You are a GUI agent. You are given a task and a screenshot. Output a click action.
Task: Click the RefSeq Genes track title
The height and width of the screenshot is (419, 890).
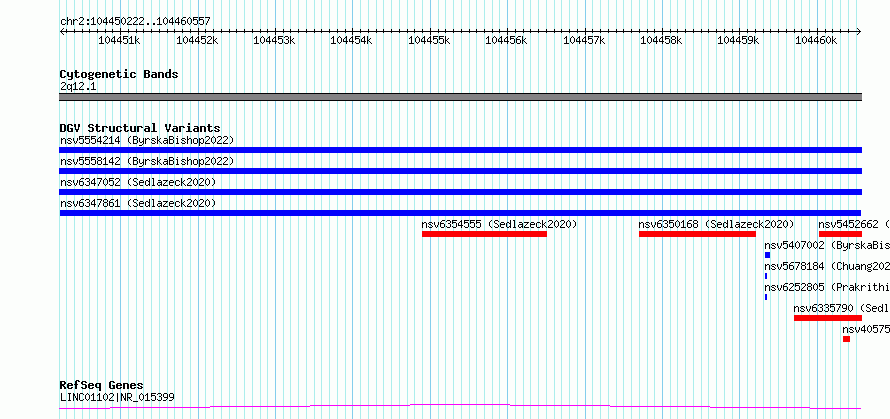coord(102,385)
